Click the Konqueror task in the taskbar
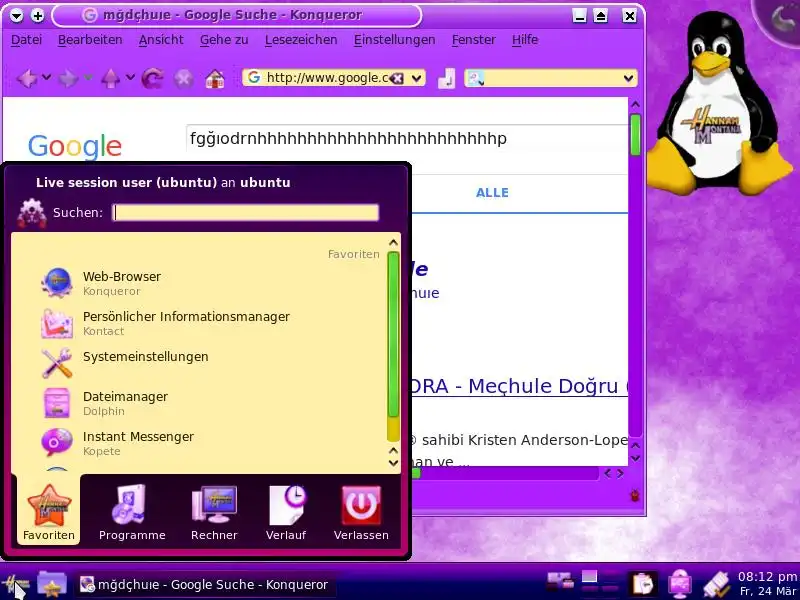This screenshot has height=600, width=800. [206, 585]
